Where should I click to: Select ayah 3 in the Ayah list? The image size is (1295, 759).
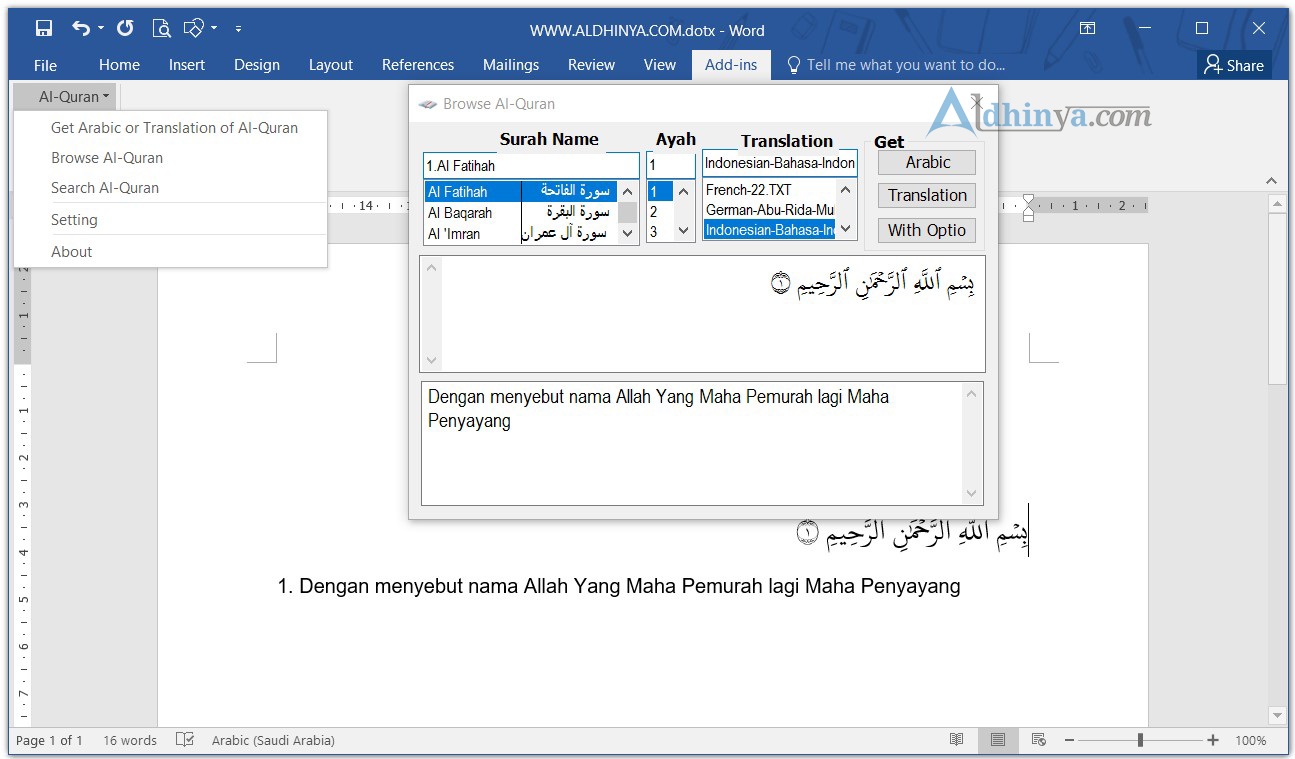click(x=660, y=233)
